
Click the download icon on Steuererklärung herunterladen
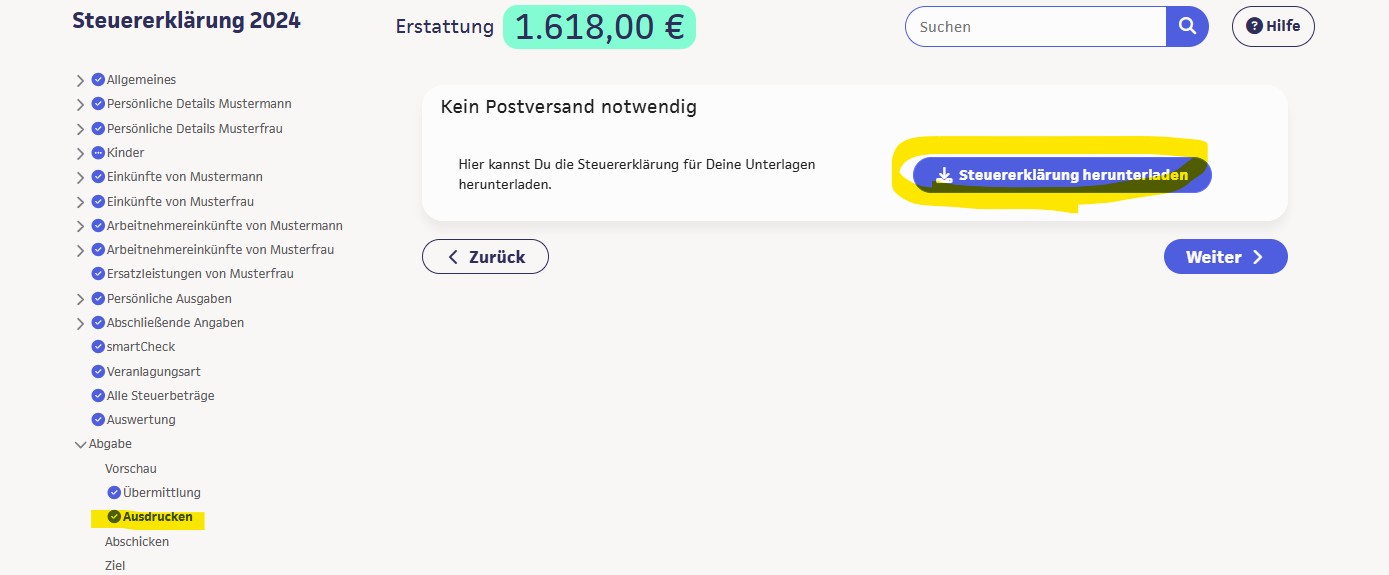pos(944,175)
